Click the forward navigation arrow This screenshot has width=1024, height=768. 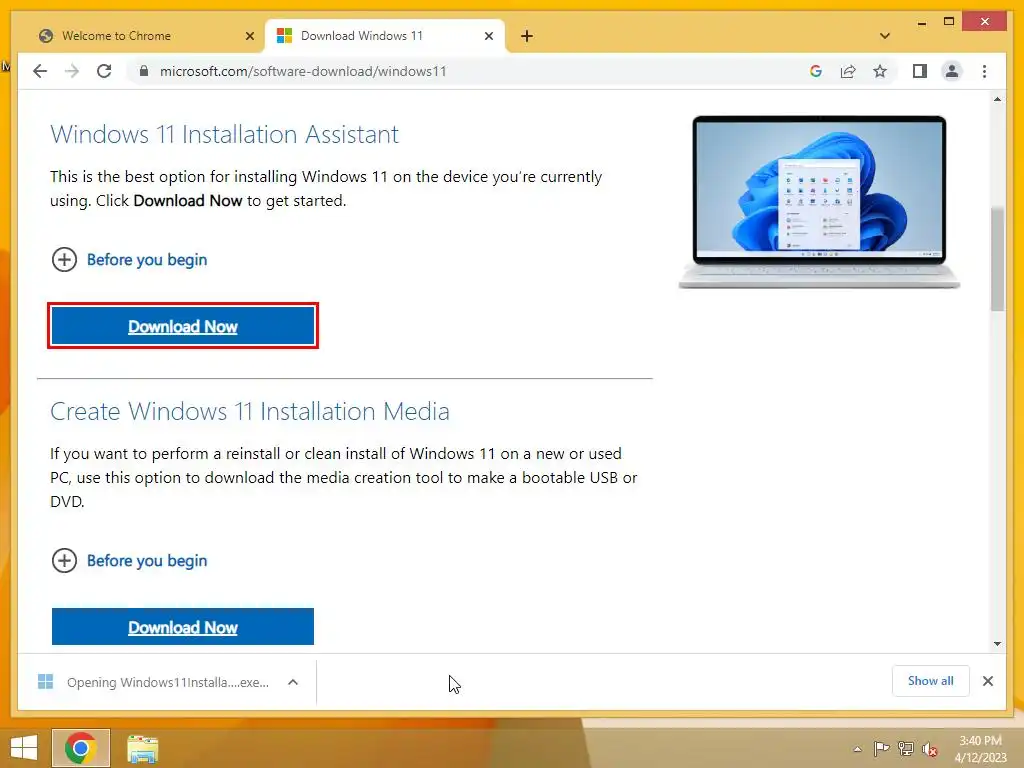pos(72,71)
